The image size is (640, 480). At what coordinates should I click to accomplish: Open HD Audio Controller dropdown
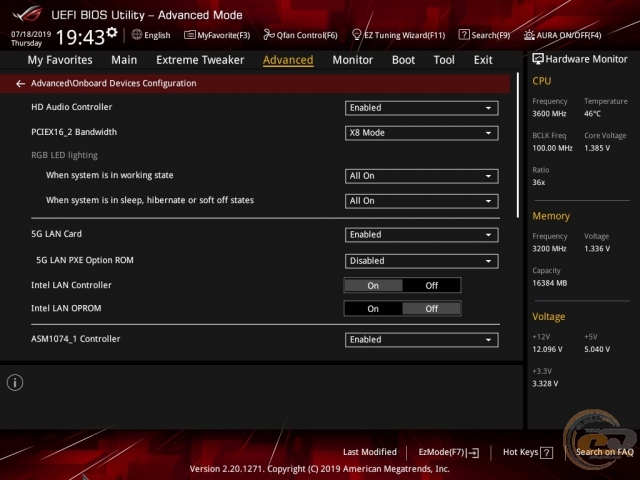pyautogui.click(x=422, y=108)
